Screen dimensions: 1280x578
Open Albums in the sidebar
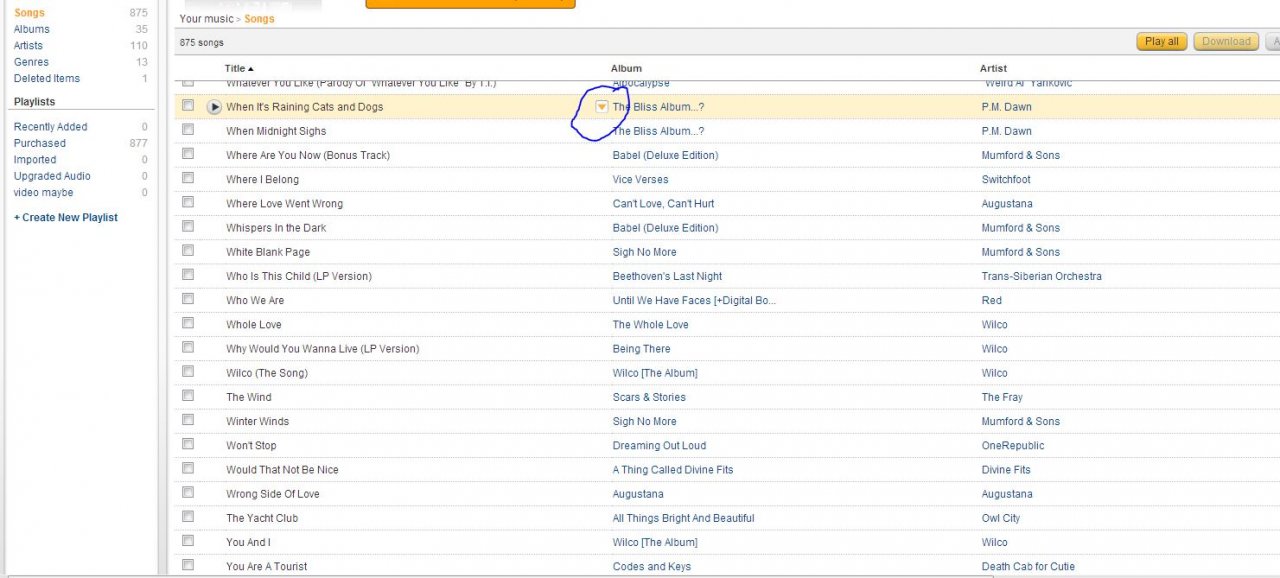click(32, 29)
